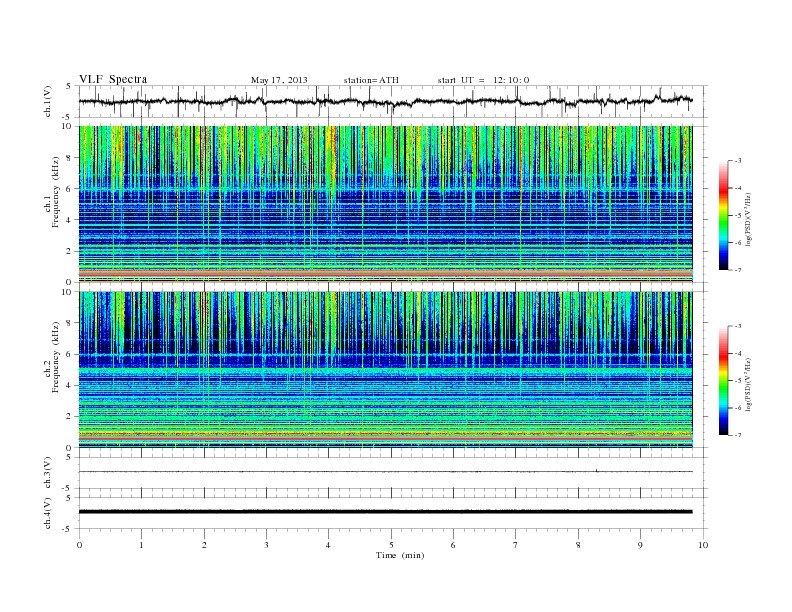Click time axis tick label "3"
The height and width of the screenshot is (612, 792).
[266, 545]
